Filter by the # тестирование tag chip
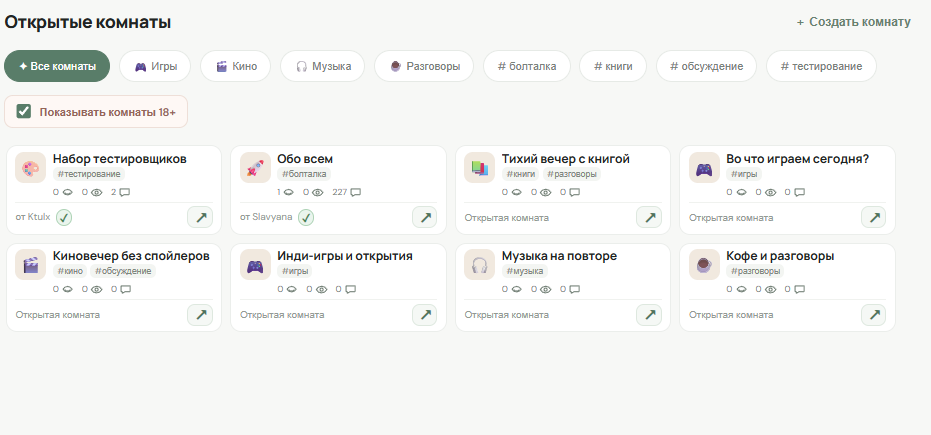 tap(821, 66)
